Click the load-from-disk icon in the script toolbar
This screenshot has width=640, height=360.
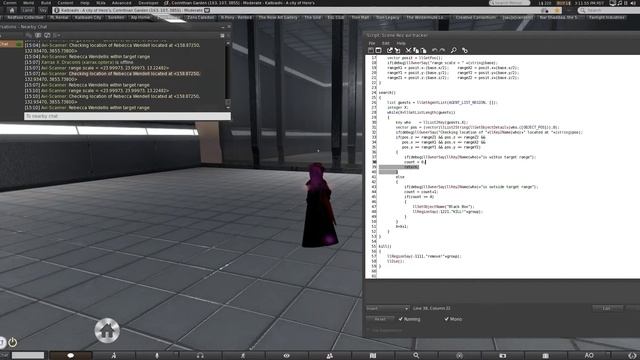point(389,50)
